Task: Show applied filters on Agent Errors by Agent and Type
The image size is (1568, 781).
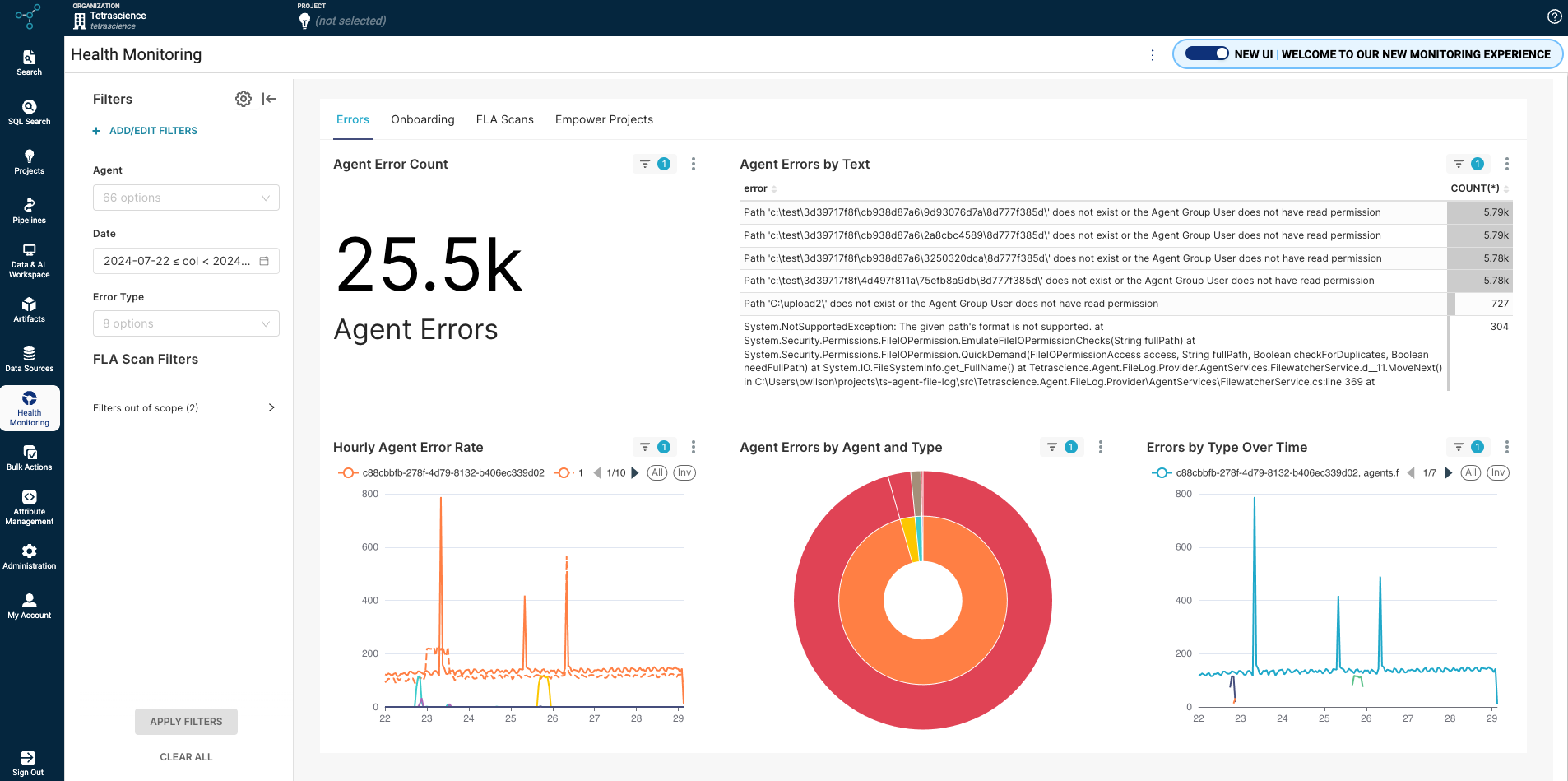Action: pos(1062,447)
